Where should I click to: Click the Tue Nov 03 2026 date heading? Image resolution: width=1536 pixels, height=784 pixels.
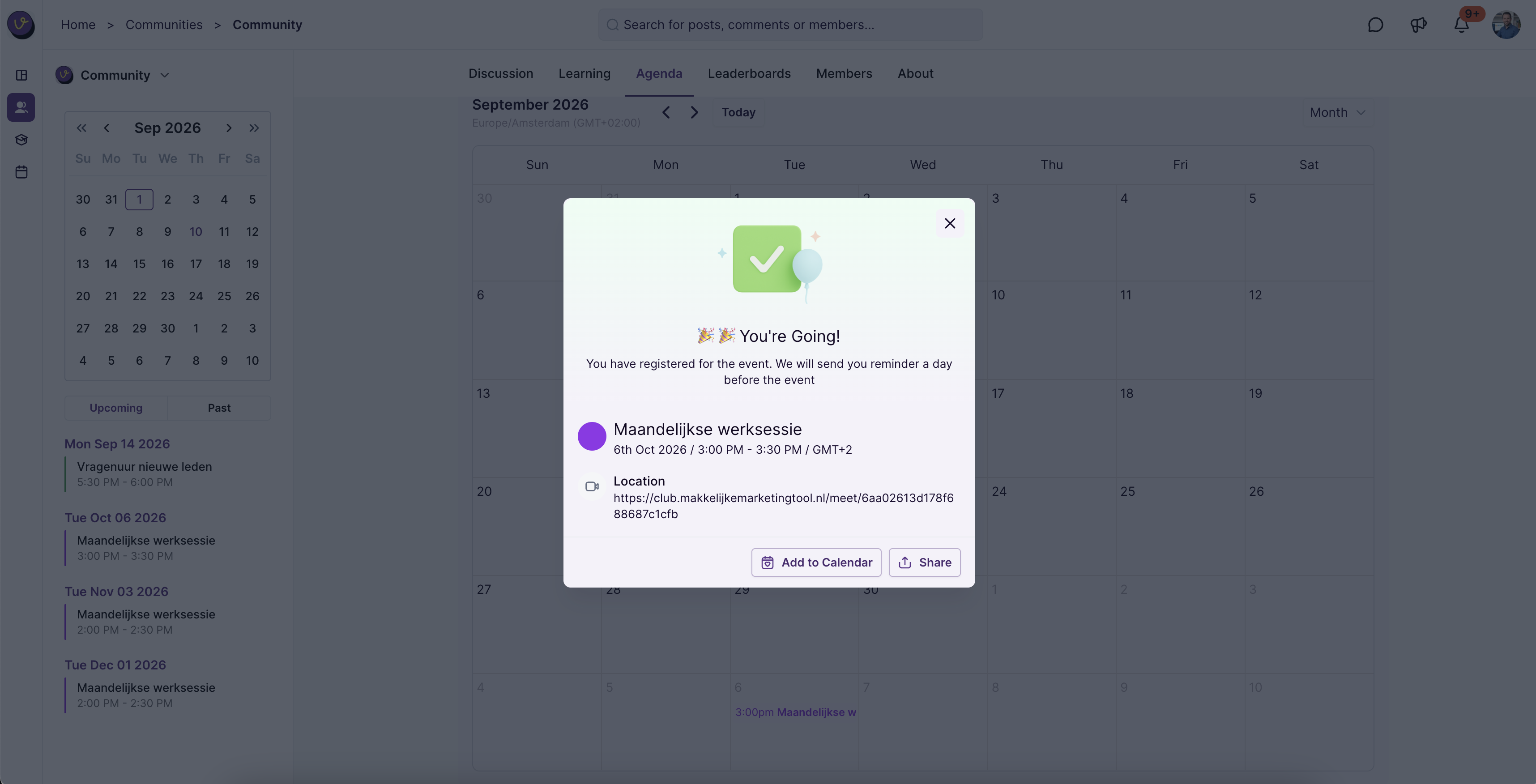pos(116,592)
